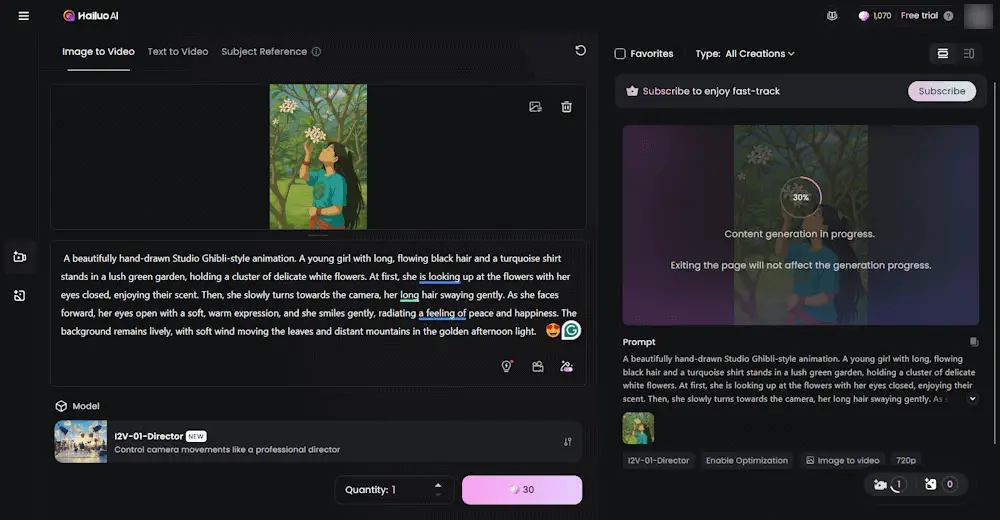Open the user profile avatar

(x=978, y=16)
